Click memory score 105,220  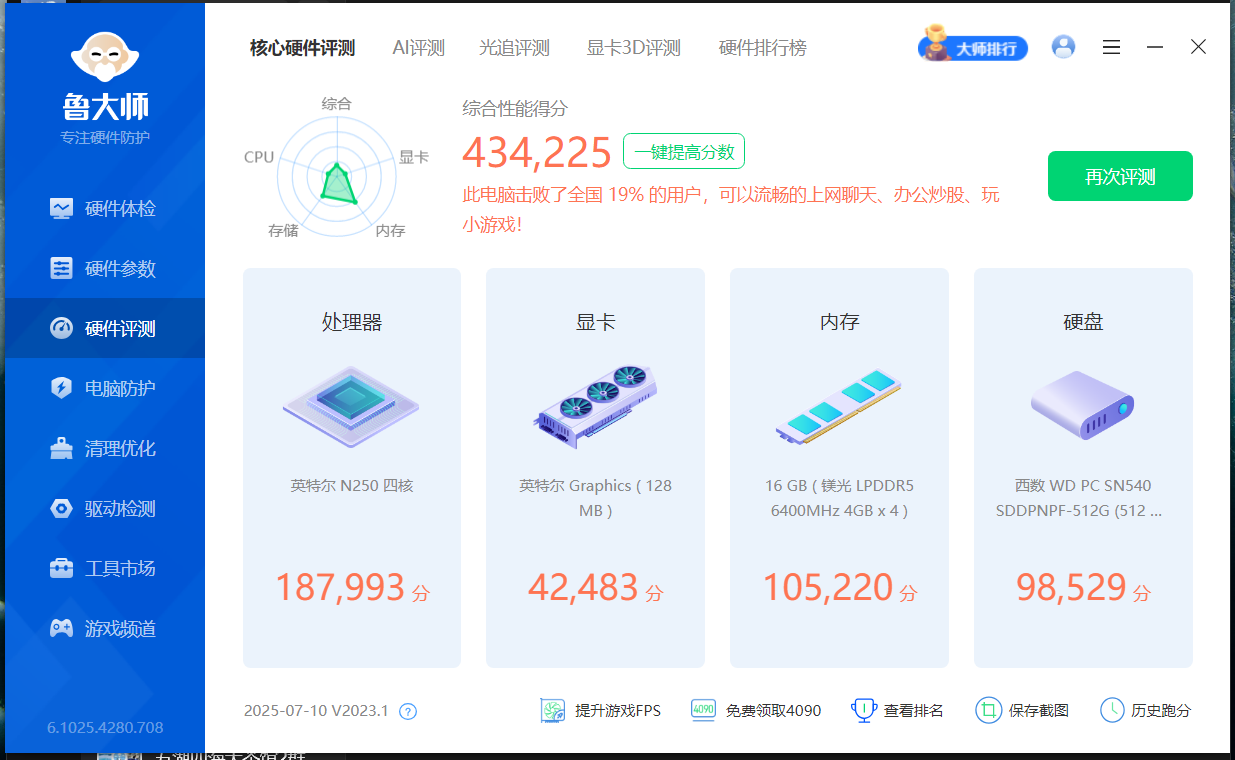click(x=827, y=587)
